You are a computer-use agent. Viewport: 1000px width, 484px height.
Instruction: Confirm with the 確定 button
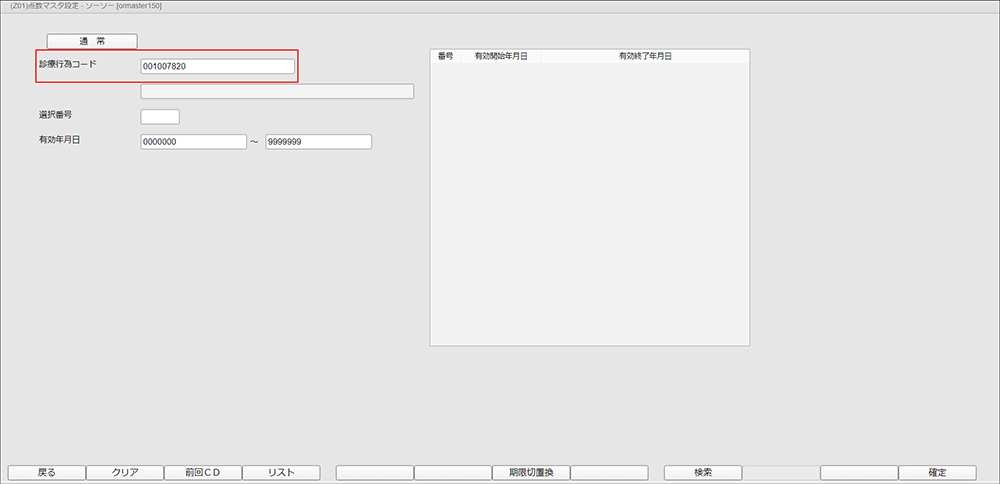pyautogui.click(x=937, y=472)
